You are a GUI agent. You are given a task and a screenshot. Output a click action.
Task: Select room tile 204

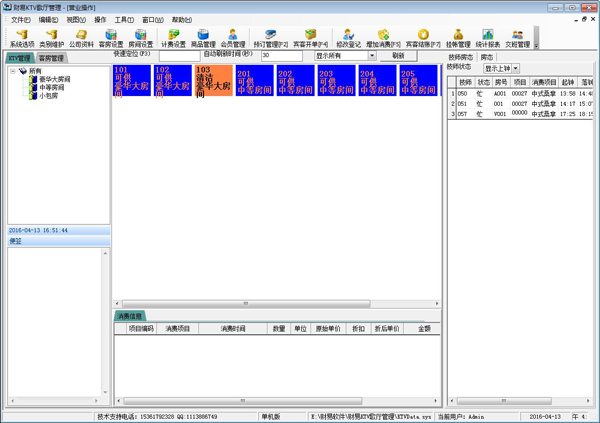coord(378,80)
